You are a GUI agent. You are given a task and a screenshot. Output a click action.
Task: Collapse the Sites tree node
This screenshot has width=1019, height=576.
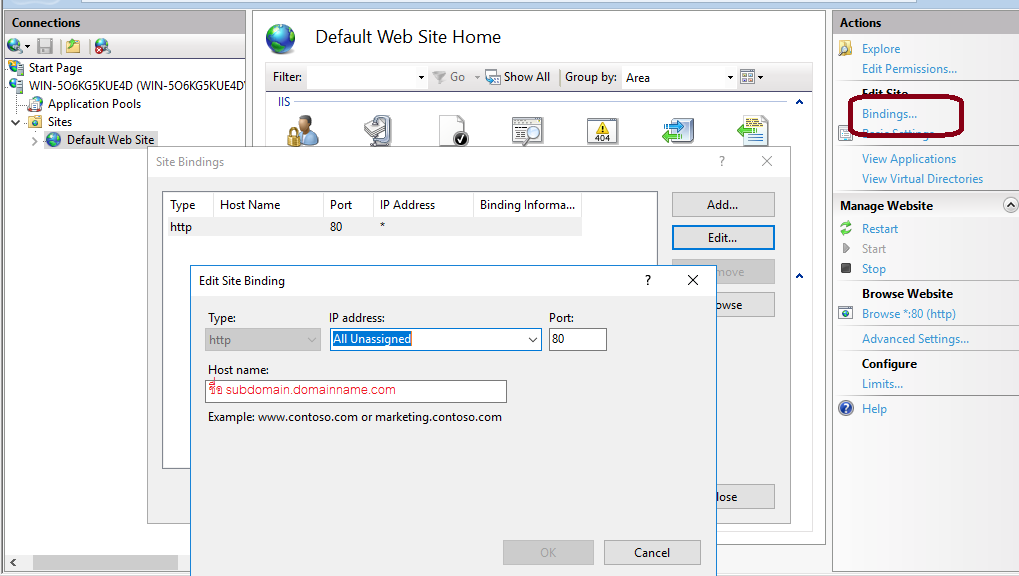16,122
